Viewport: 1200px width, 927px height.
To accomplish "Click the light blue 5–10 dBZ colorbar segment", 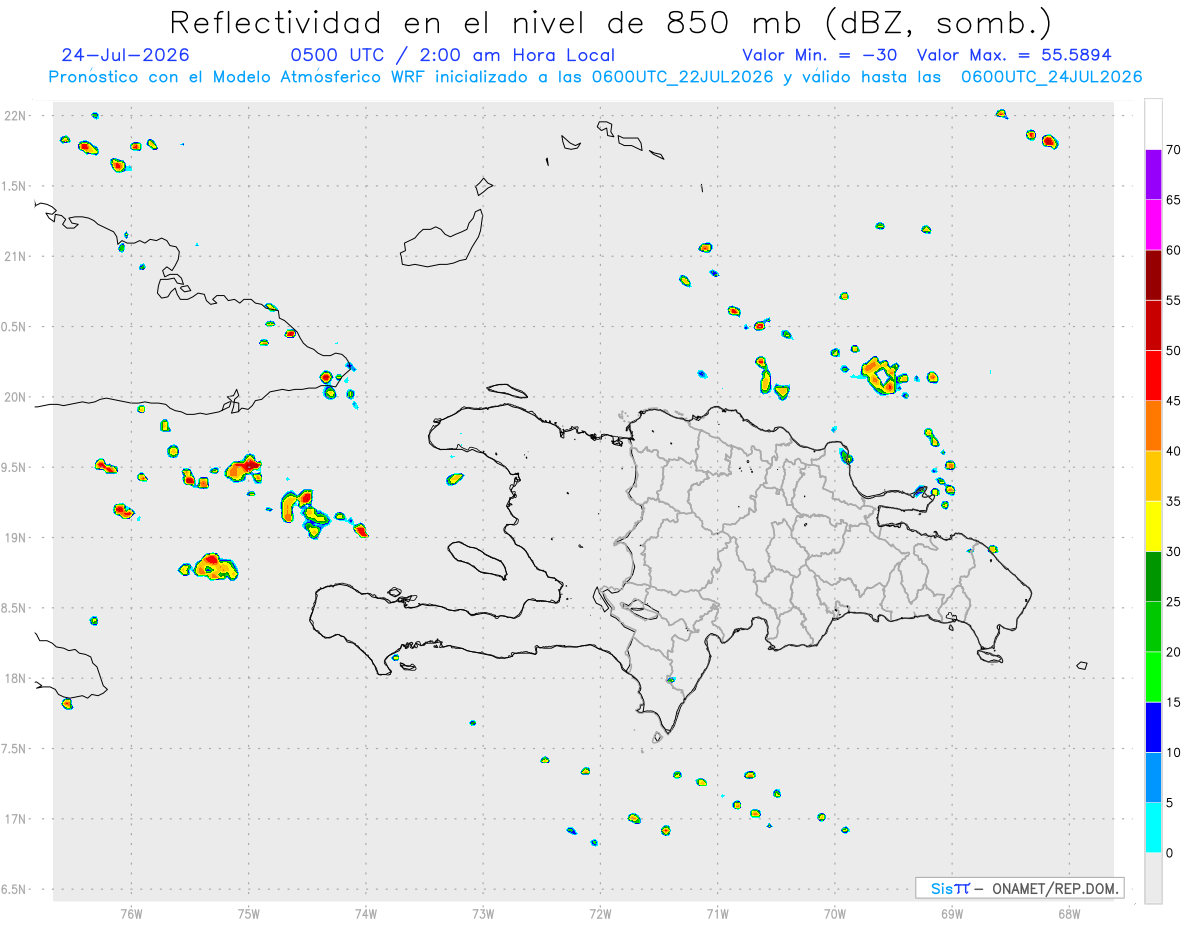I will [1153, 777].
